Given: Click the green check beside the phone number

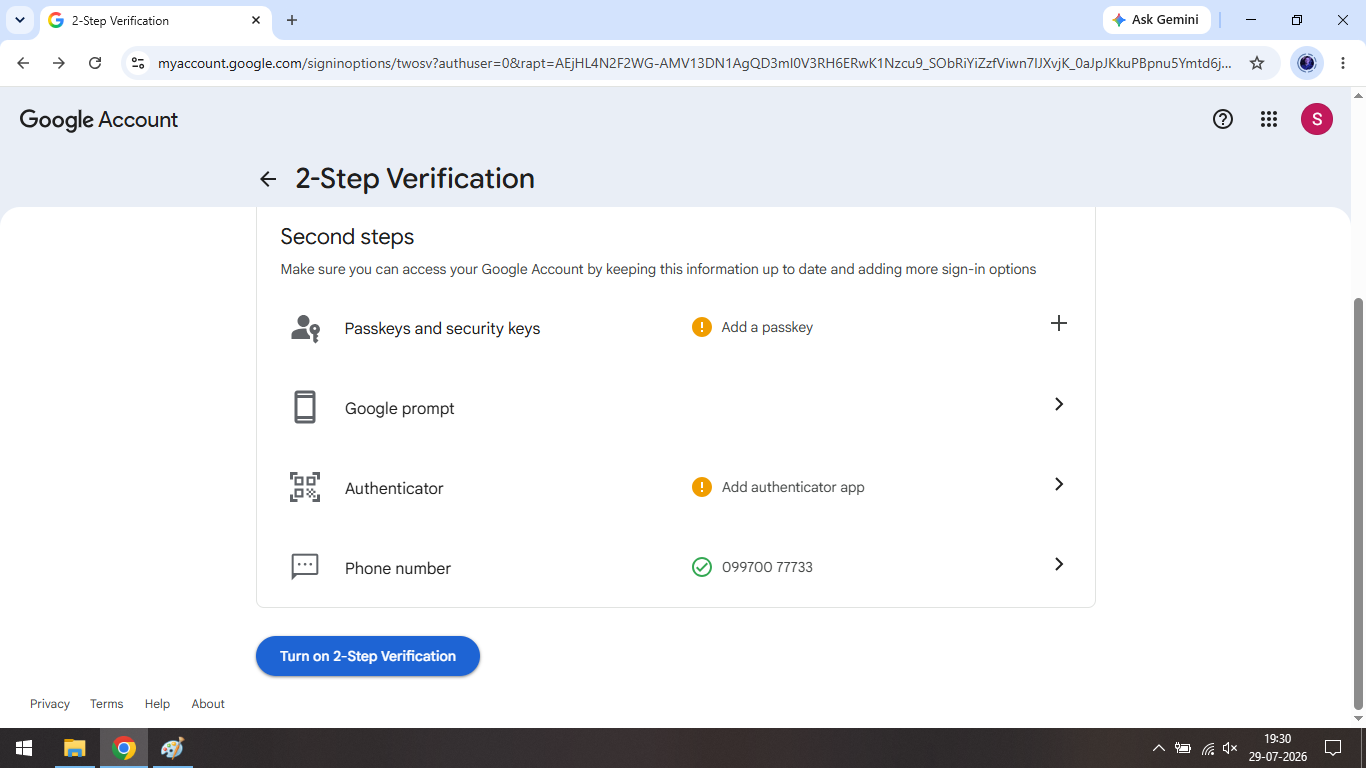Looking at the screenshot, I should (x=702, y=567).
